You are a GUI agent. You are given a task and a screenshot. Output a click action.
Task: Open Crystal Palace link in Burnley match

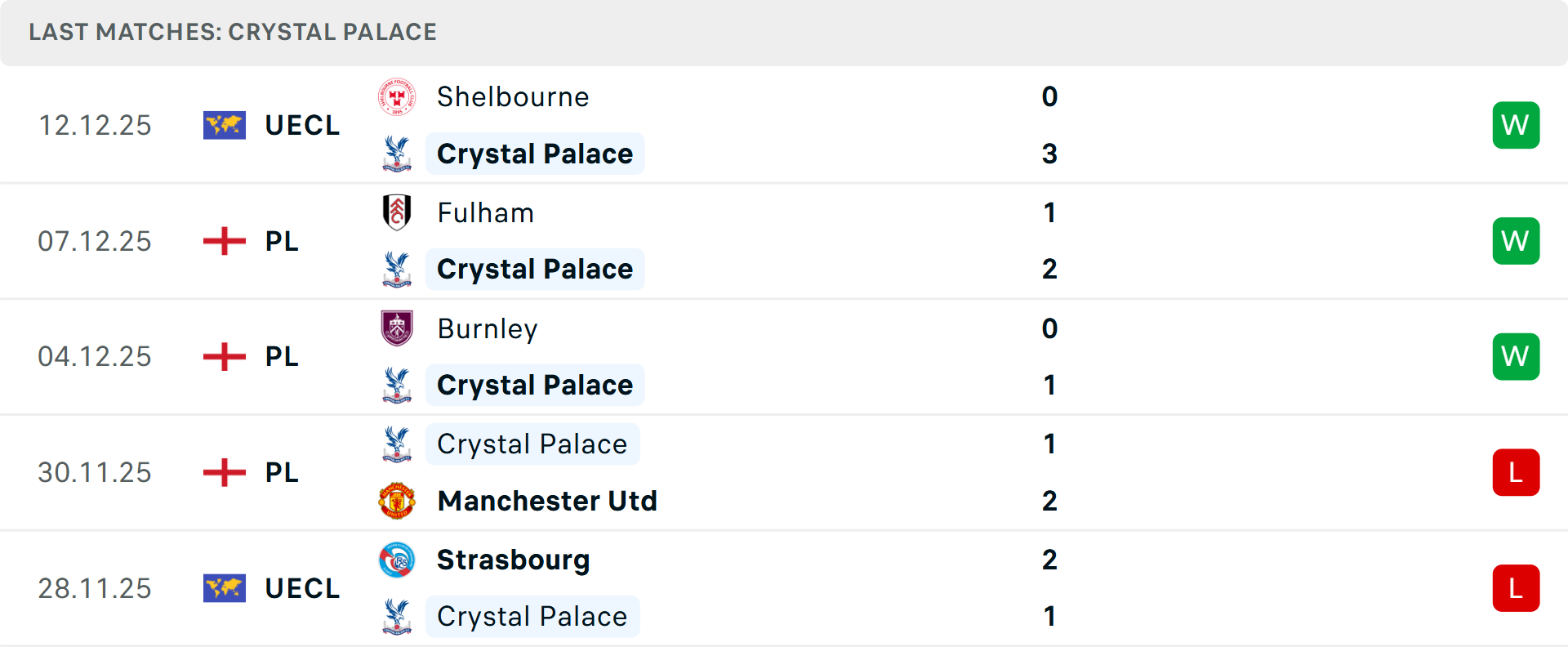tap(535, 385)
